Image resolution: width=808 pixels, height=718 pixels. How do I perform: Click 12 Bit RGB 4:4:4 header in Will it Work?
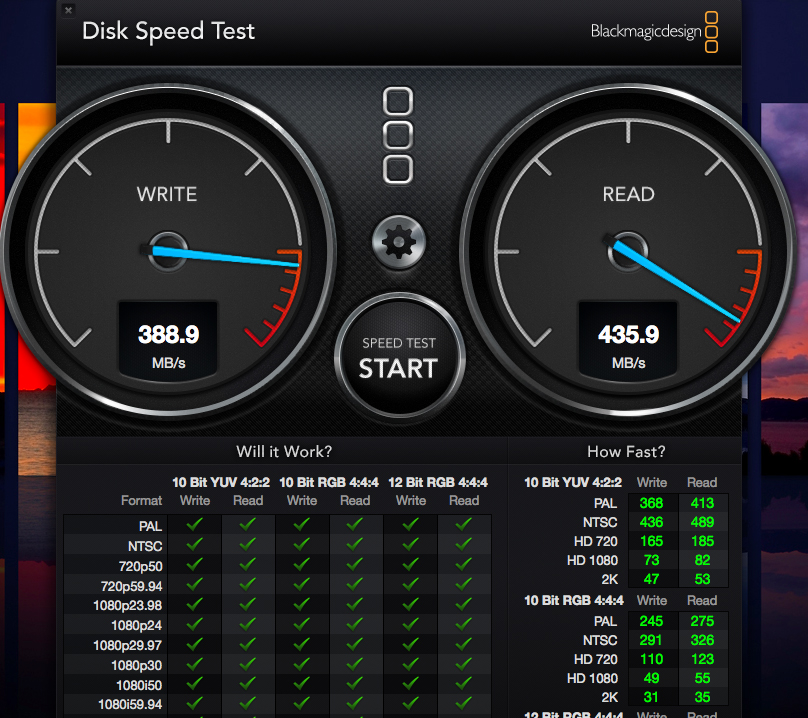[x=437, y=482]
